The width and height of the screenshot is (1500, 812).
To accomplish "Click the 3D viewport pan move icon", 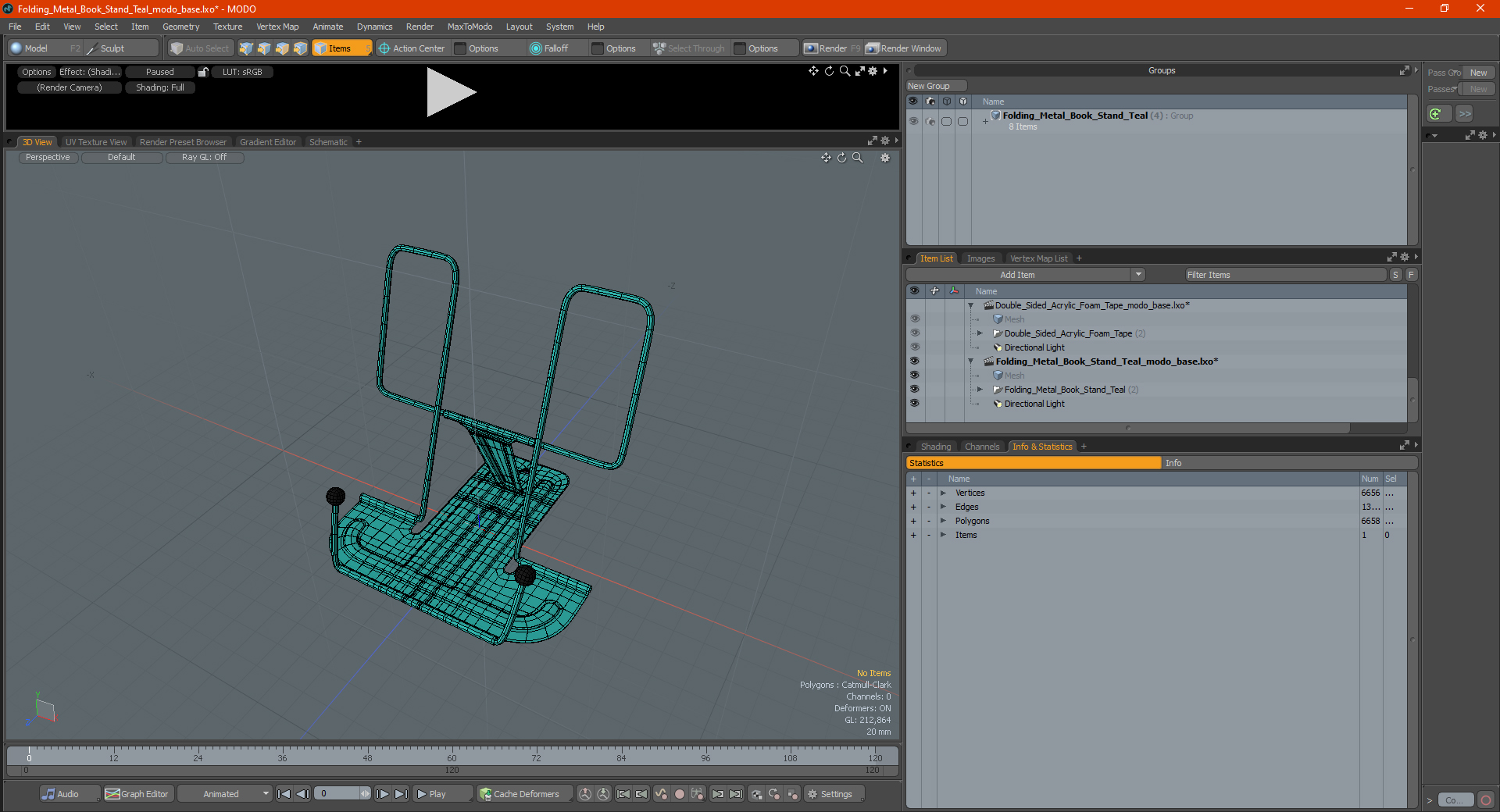I will tap(826, 158).
